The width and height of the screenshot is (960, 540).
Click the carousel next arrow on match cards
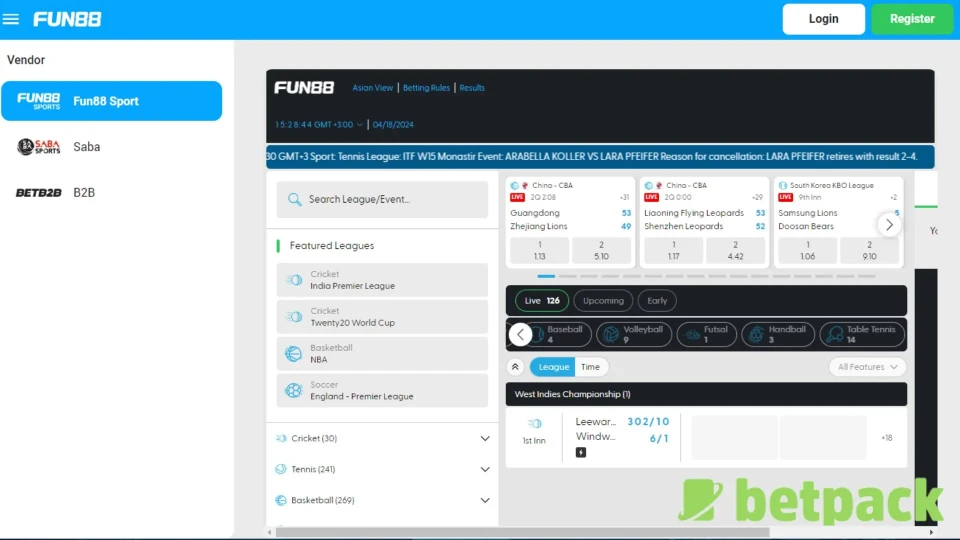(x=889, y=225)
